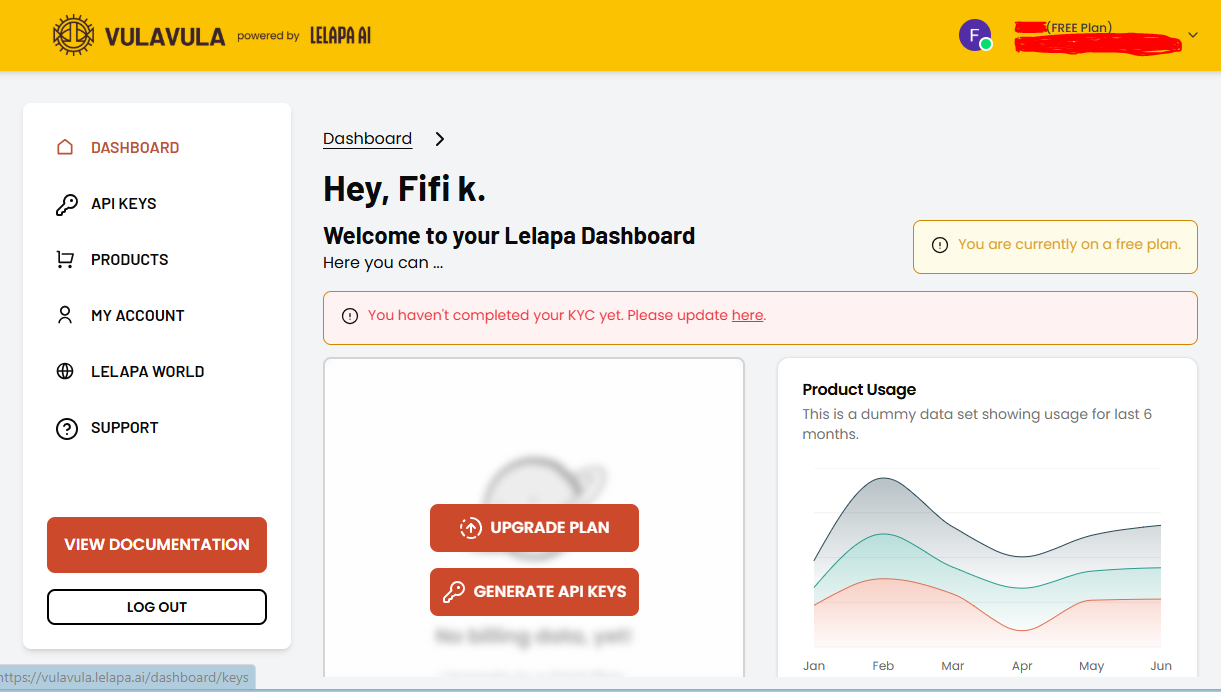
Task: Click the Products shopping cart icon
Action: [65, 260]
